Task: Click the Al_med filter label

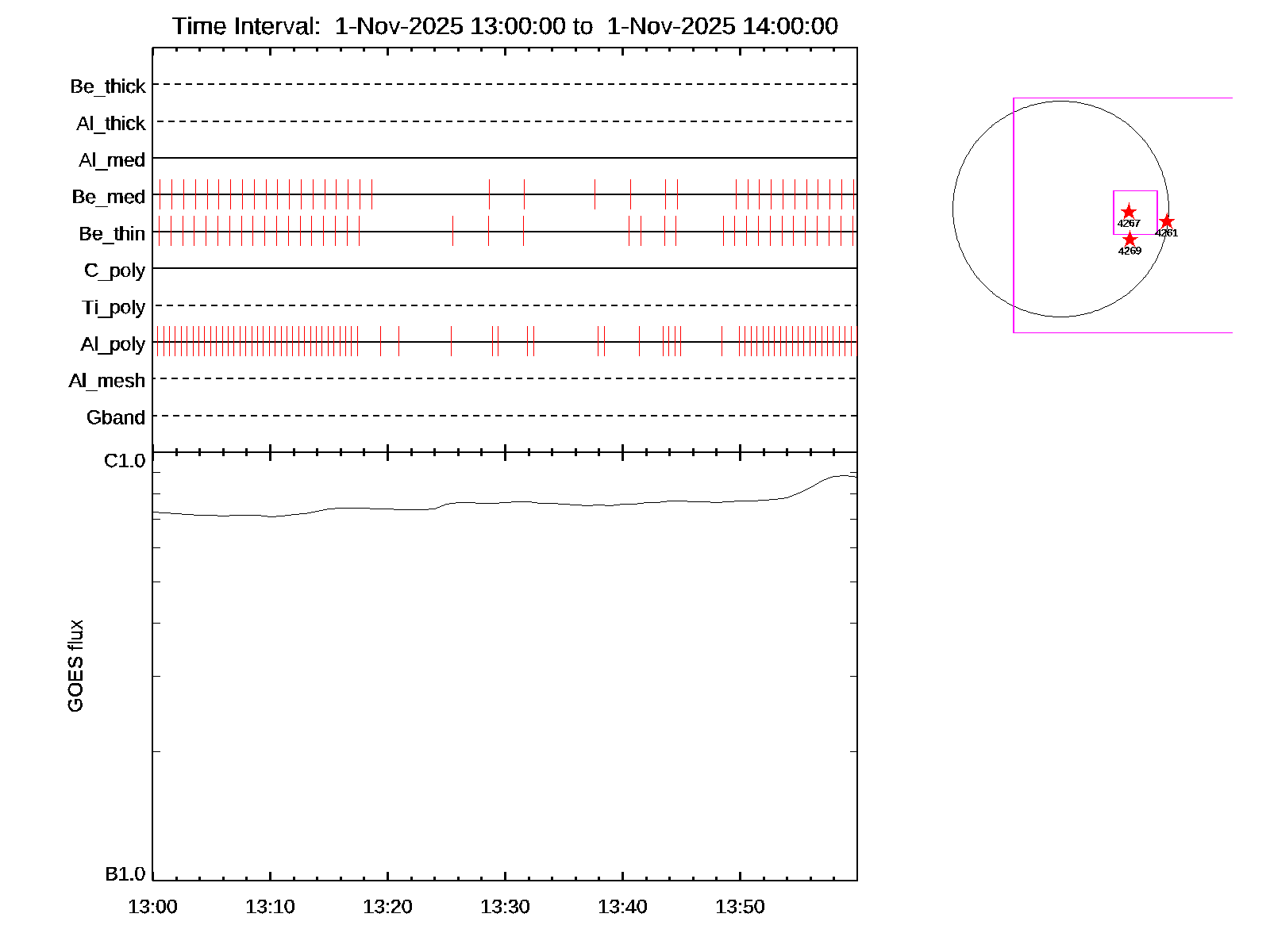Action: click(x=112, y=160)
